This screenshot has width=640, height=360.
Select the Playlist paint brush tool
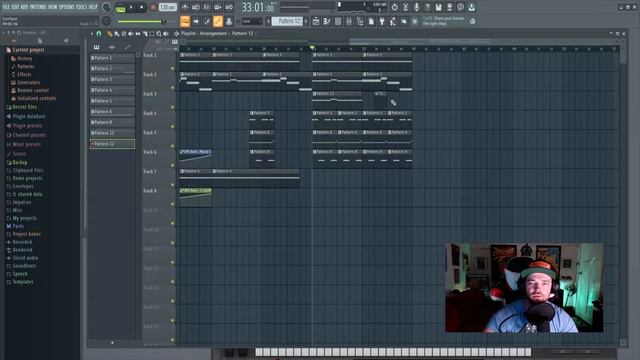pos(117,34)
